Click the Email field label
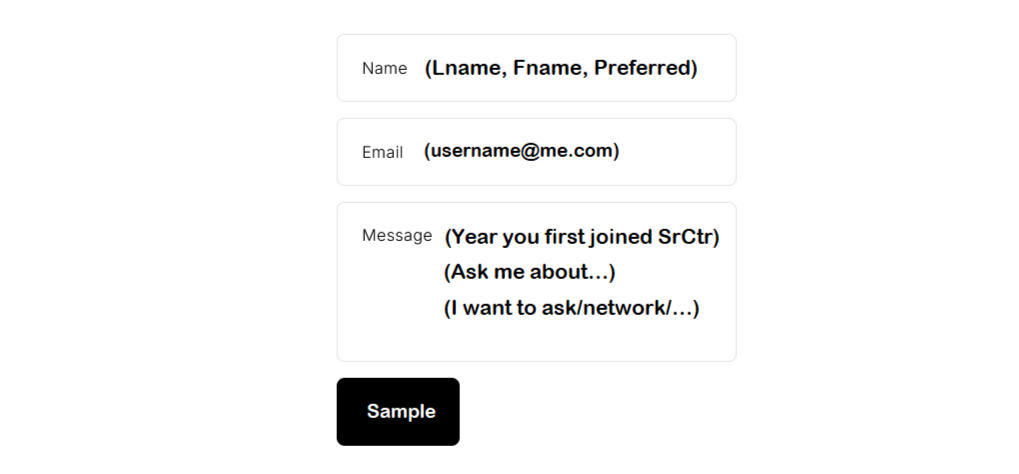 (x=382, y=152)
